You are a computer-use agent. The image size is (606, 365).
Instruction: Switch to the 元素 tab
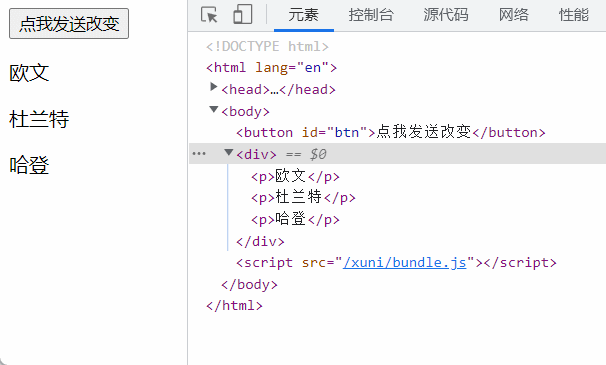304,15
